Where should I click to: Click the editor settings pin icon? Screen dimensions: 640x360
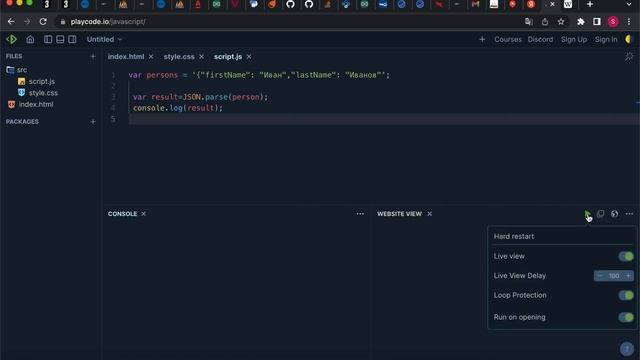click(x=629, y=57)
